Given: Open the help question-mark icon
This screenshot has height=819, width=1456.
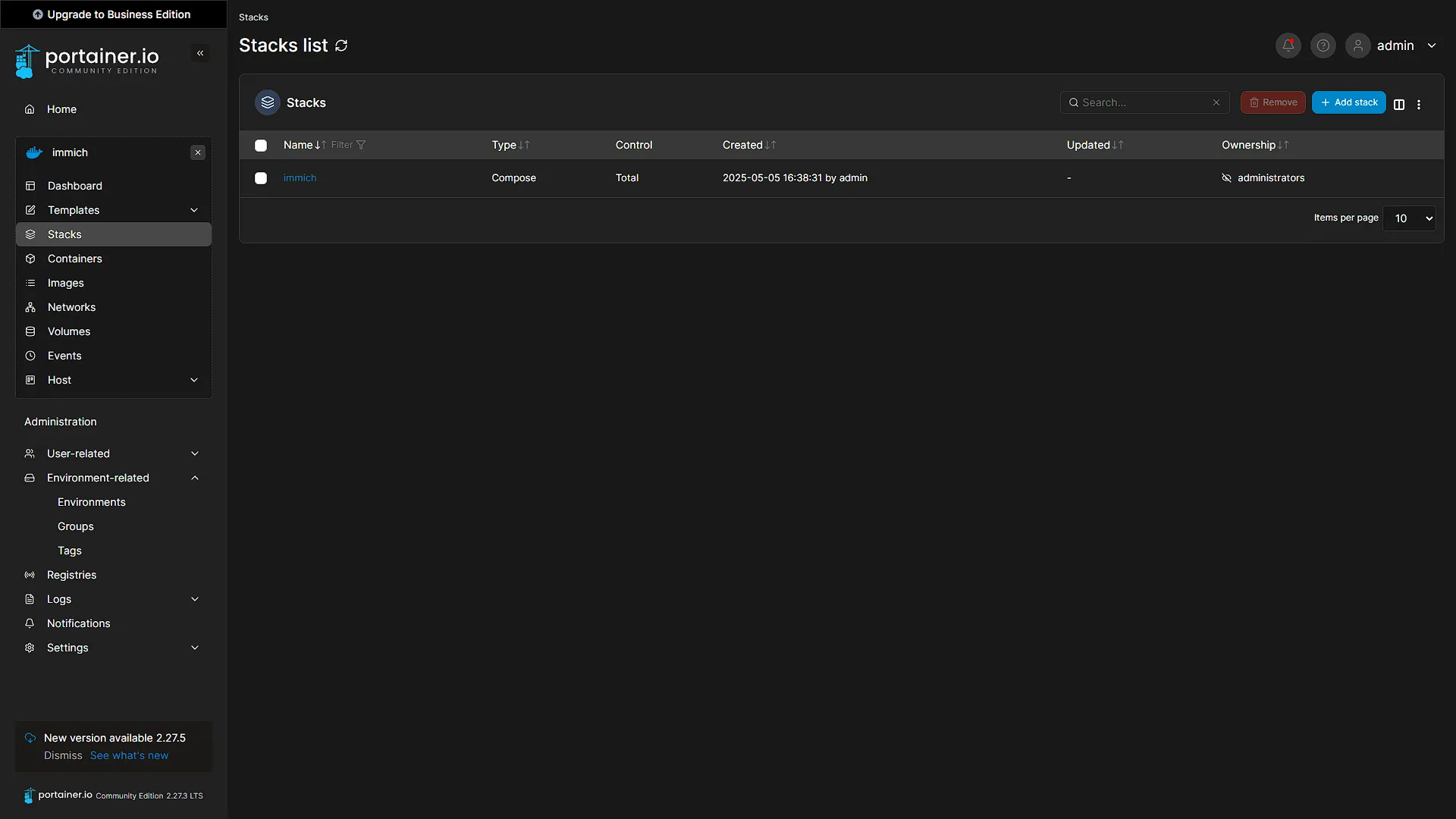Looking at the screenshot, I should [1323, 45].
